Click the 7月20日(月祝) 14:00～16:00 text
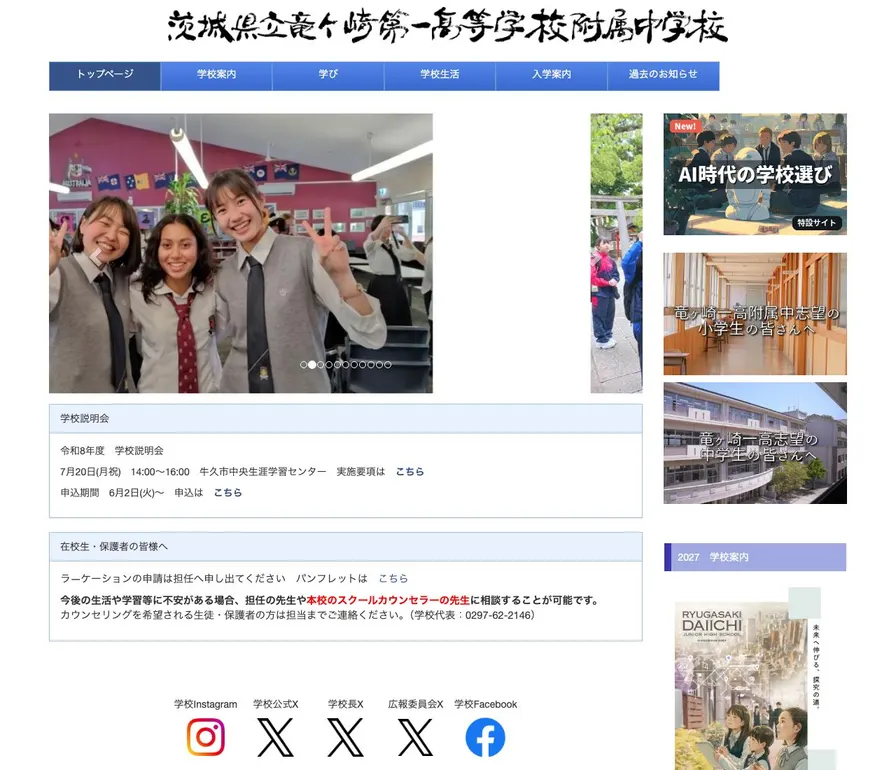 tap(125, 472)
